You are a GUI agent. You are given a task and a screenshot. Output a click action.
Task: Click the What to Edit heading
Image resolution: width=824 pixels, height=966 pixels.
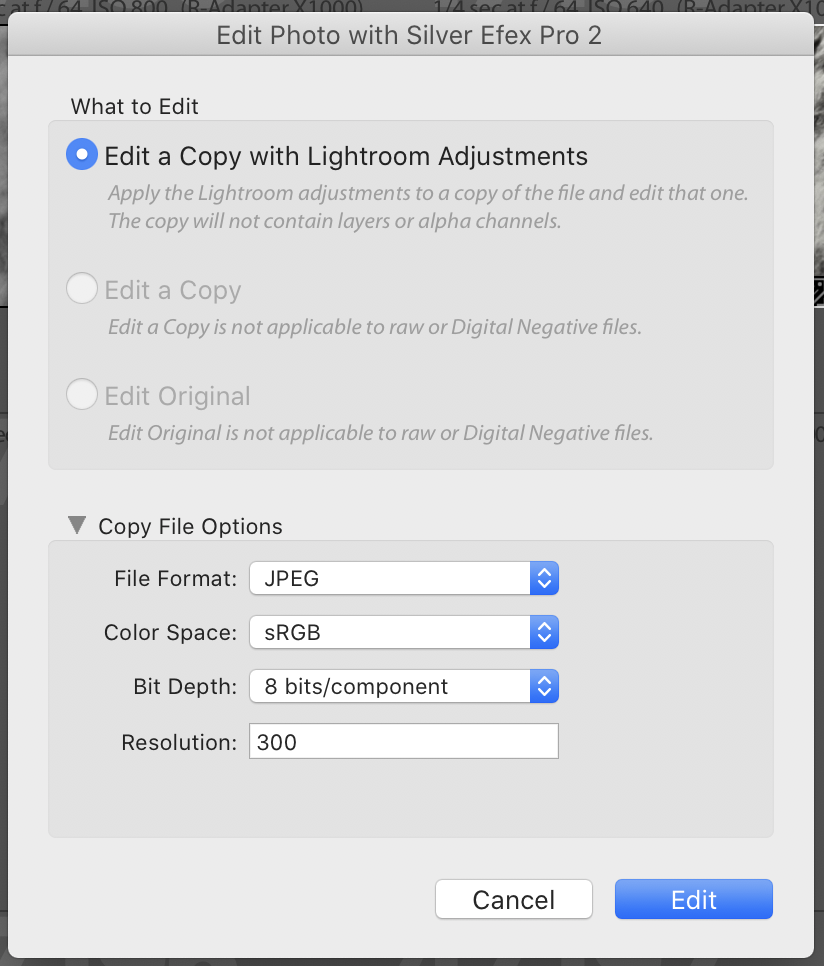point(135,106)
